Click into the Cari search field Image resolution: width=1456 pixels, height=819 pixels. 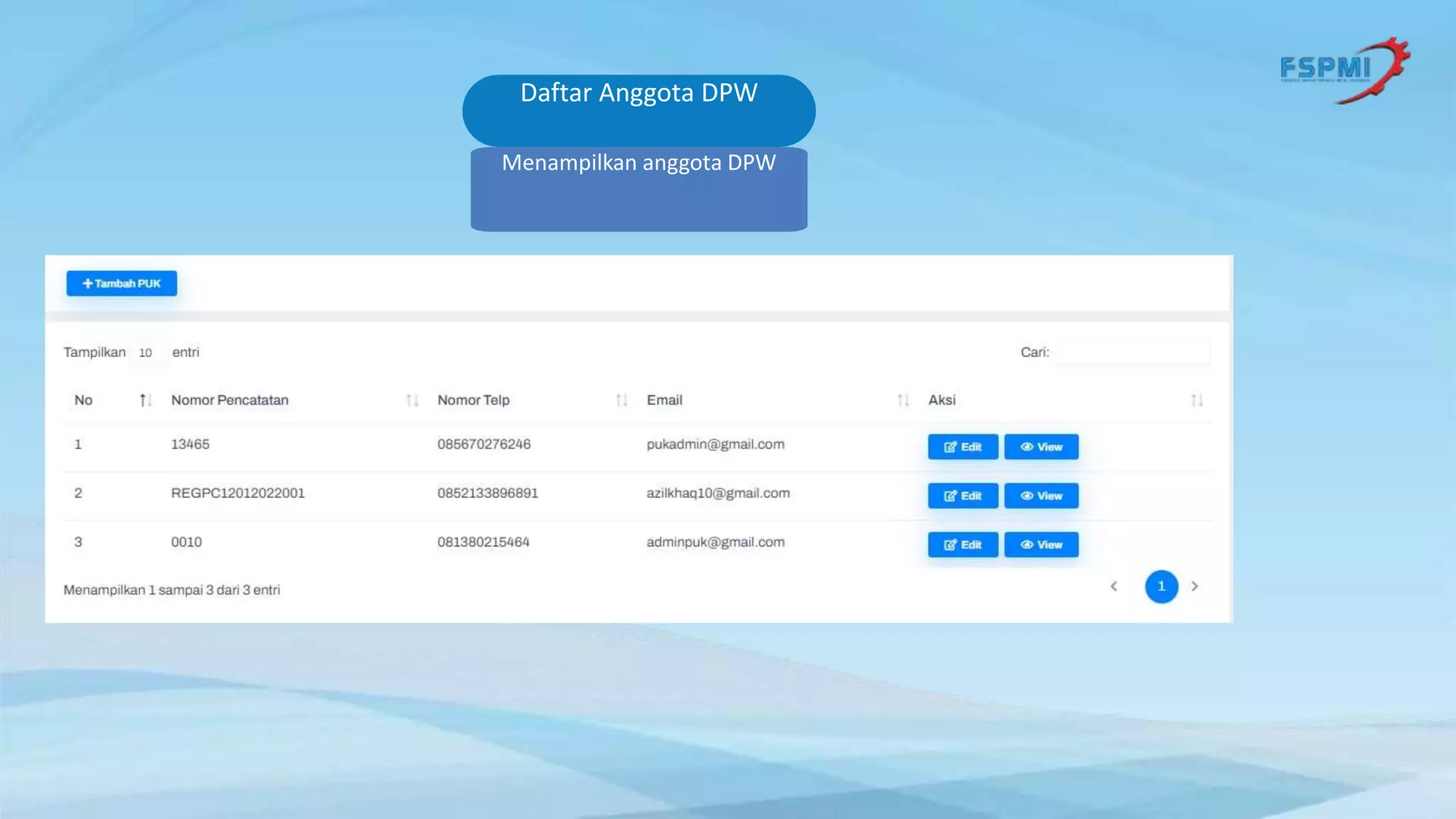click(1133, 352)
